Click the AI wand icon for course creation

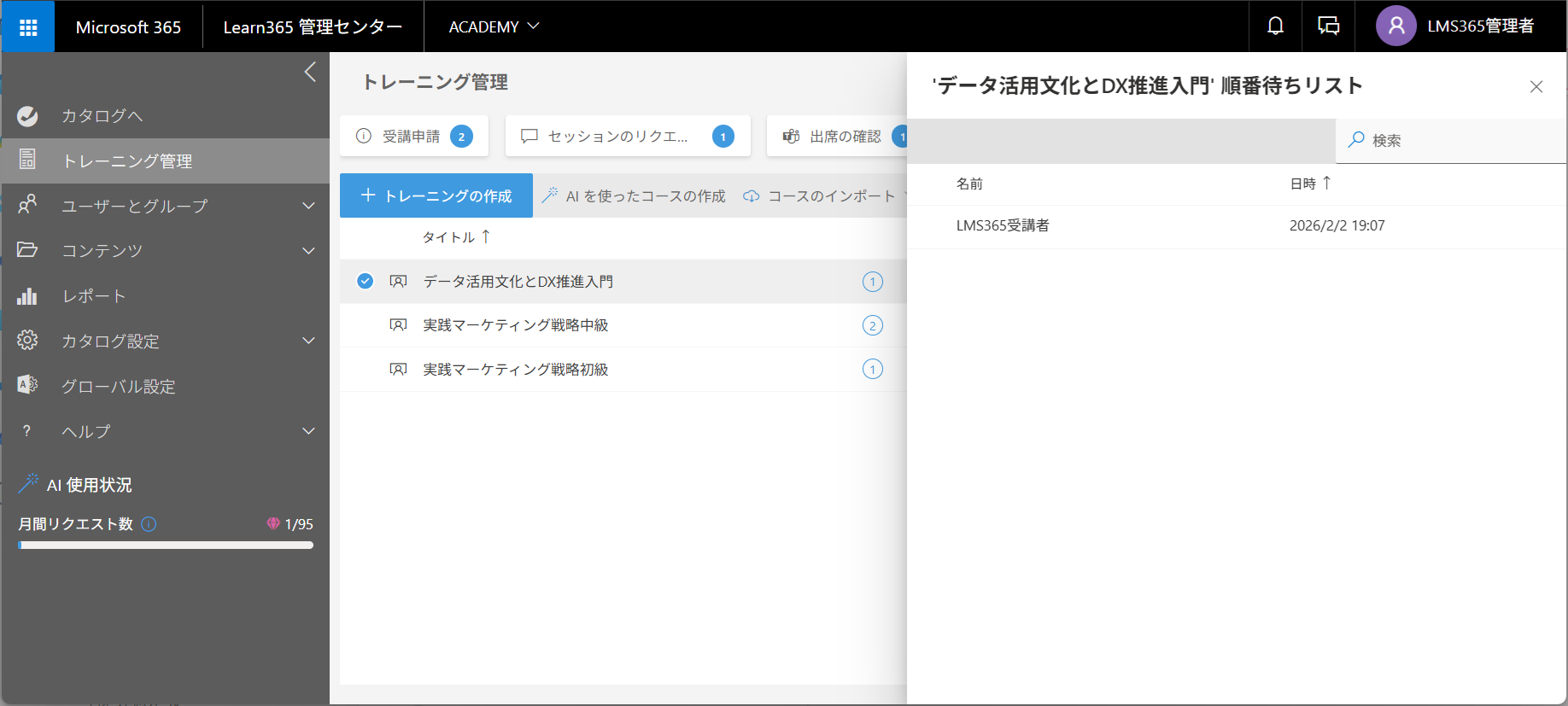coord(550,195)
